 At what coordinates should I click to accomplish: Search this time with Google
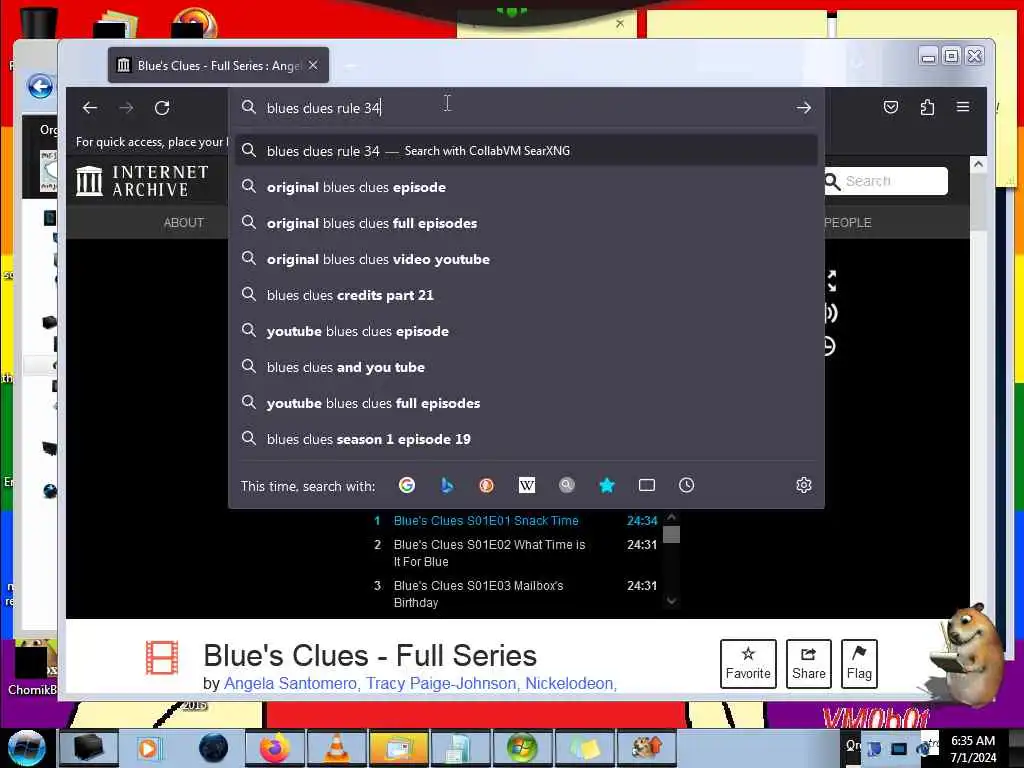click(407, 485)
